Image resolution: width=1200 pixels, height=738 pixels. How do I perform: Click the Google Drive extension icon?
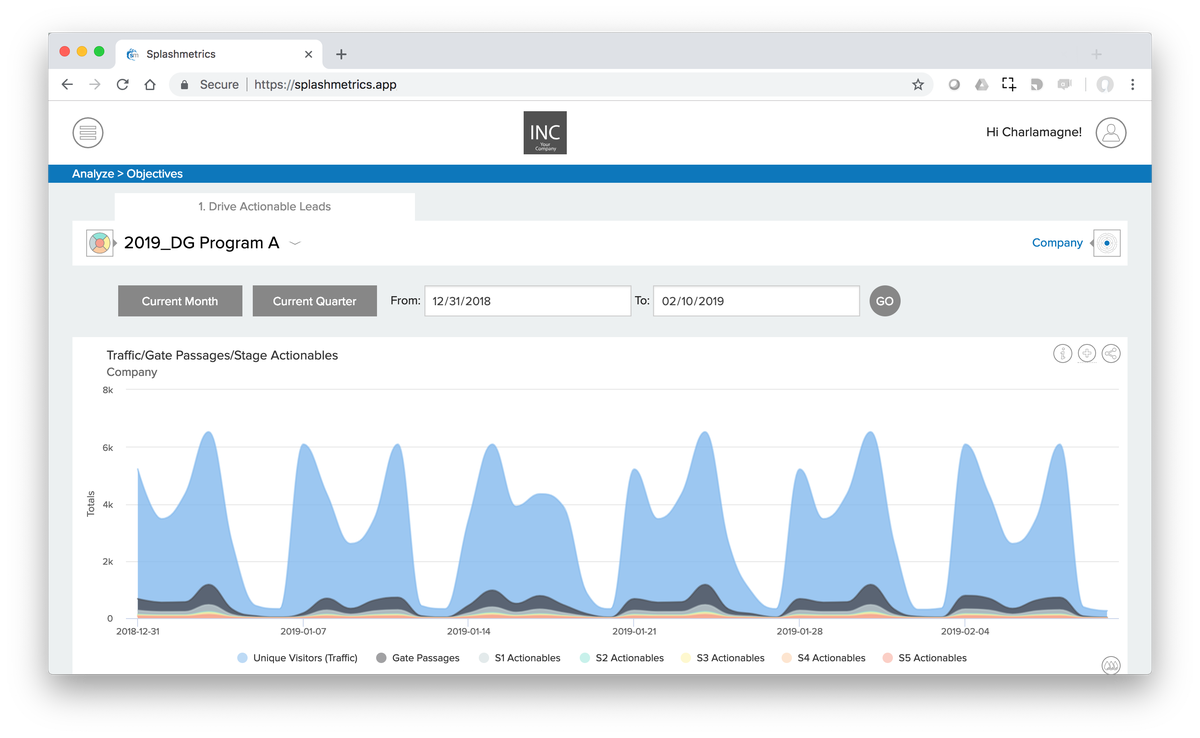tap(982, 85)
